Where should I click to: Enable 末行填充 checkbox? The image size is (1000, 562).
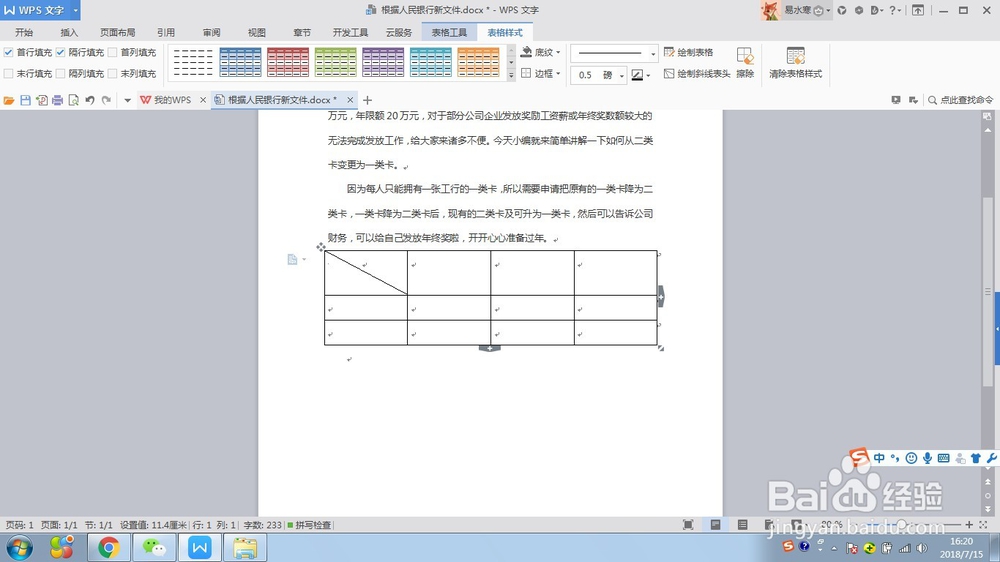pyautogui.click(x=8, y=74)
